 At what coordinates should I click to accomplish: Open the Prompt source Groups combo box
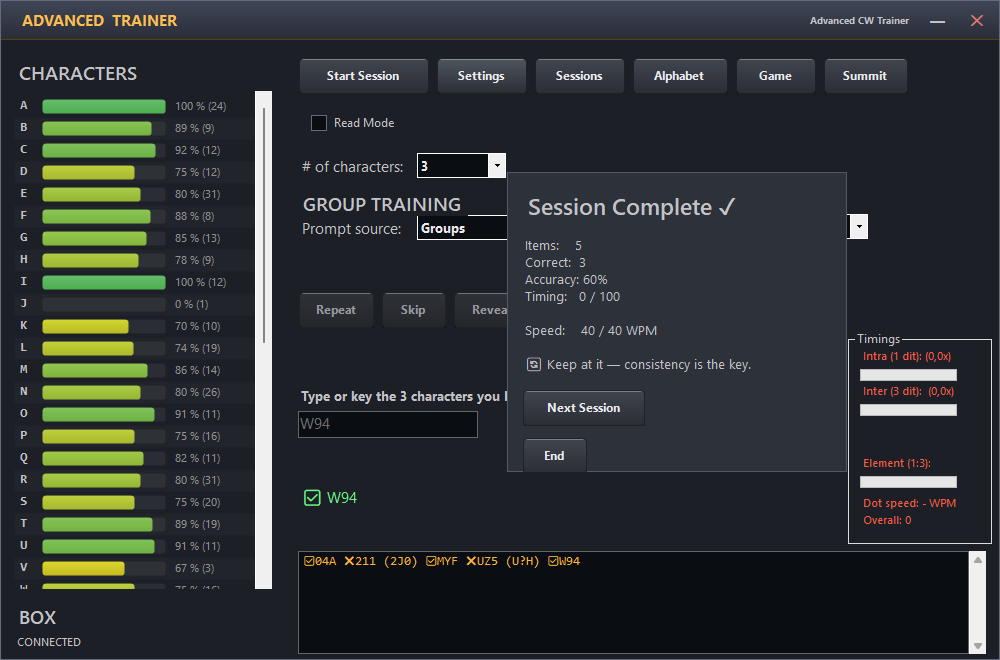462,228
